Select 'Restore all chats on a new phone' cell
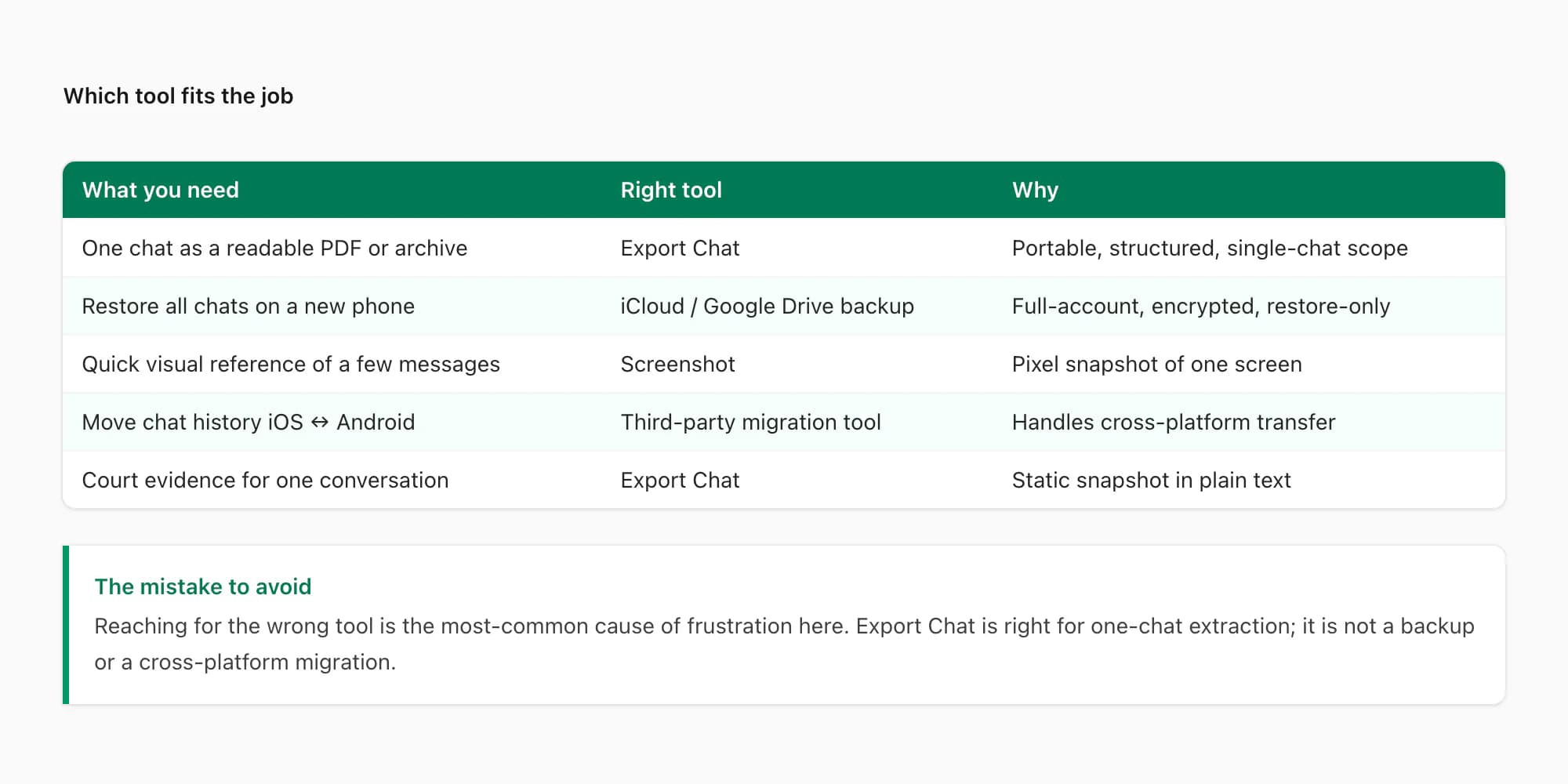The image size is (1568, 784). [248, 306]
